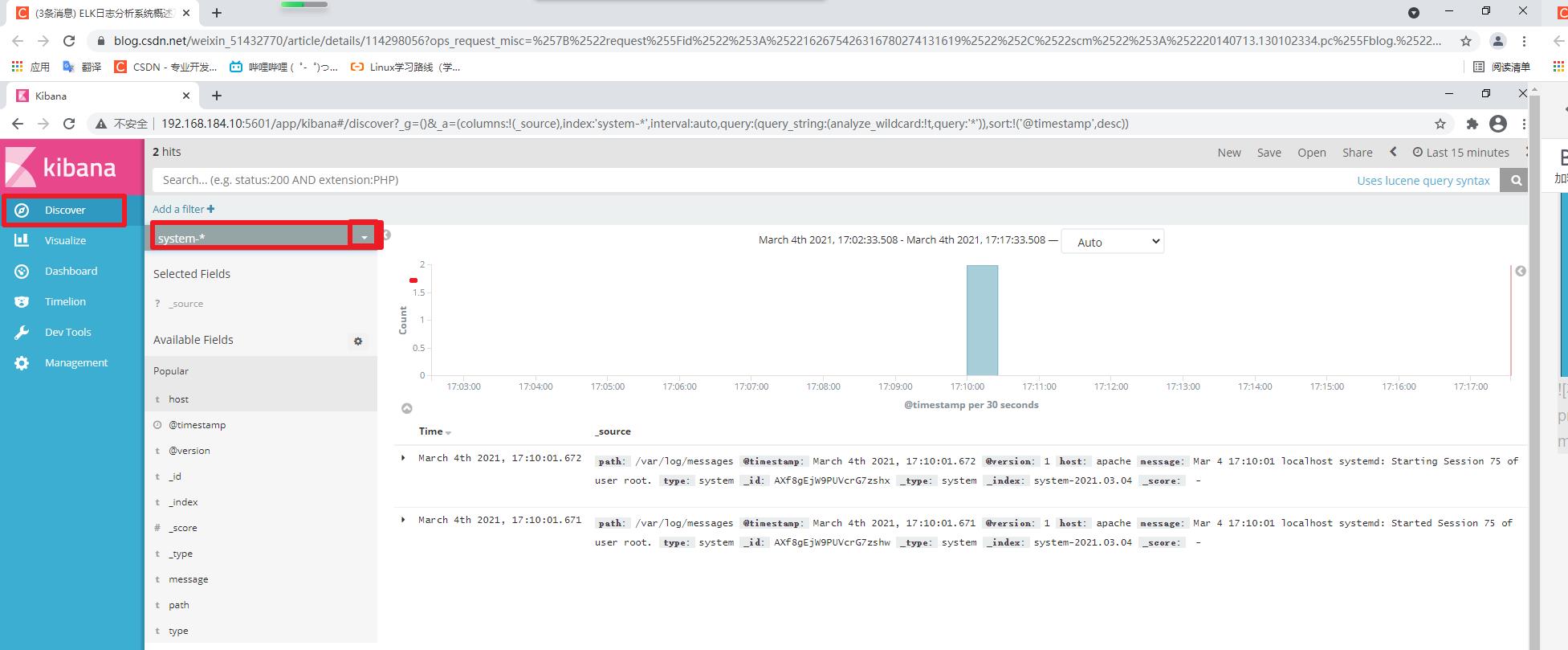Click the Management gear icon
Viewport: 1568px width, 650px height.
click(x=22, y=362)
